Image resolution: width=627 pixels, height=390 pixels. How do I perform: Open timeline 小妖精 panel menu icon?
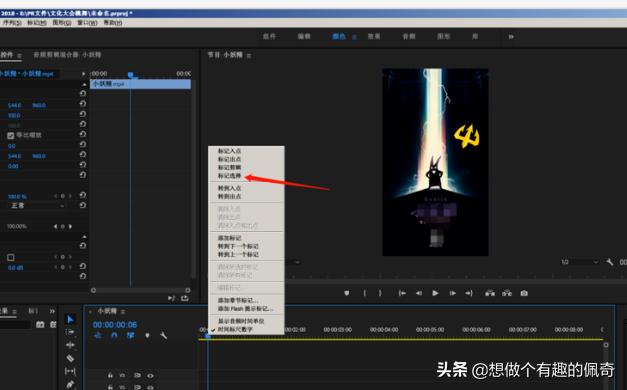click(123, 311)
